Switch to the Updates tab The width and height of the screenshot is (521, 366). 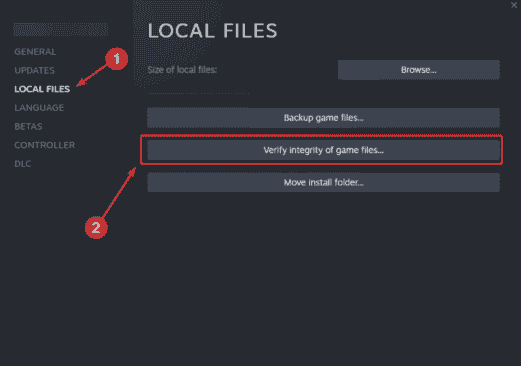click(34, 70)
